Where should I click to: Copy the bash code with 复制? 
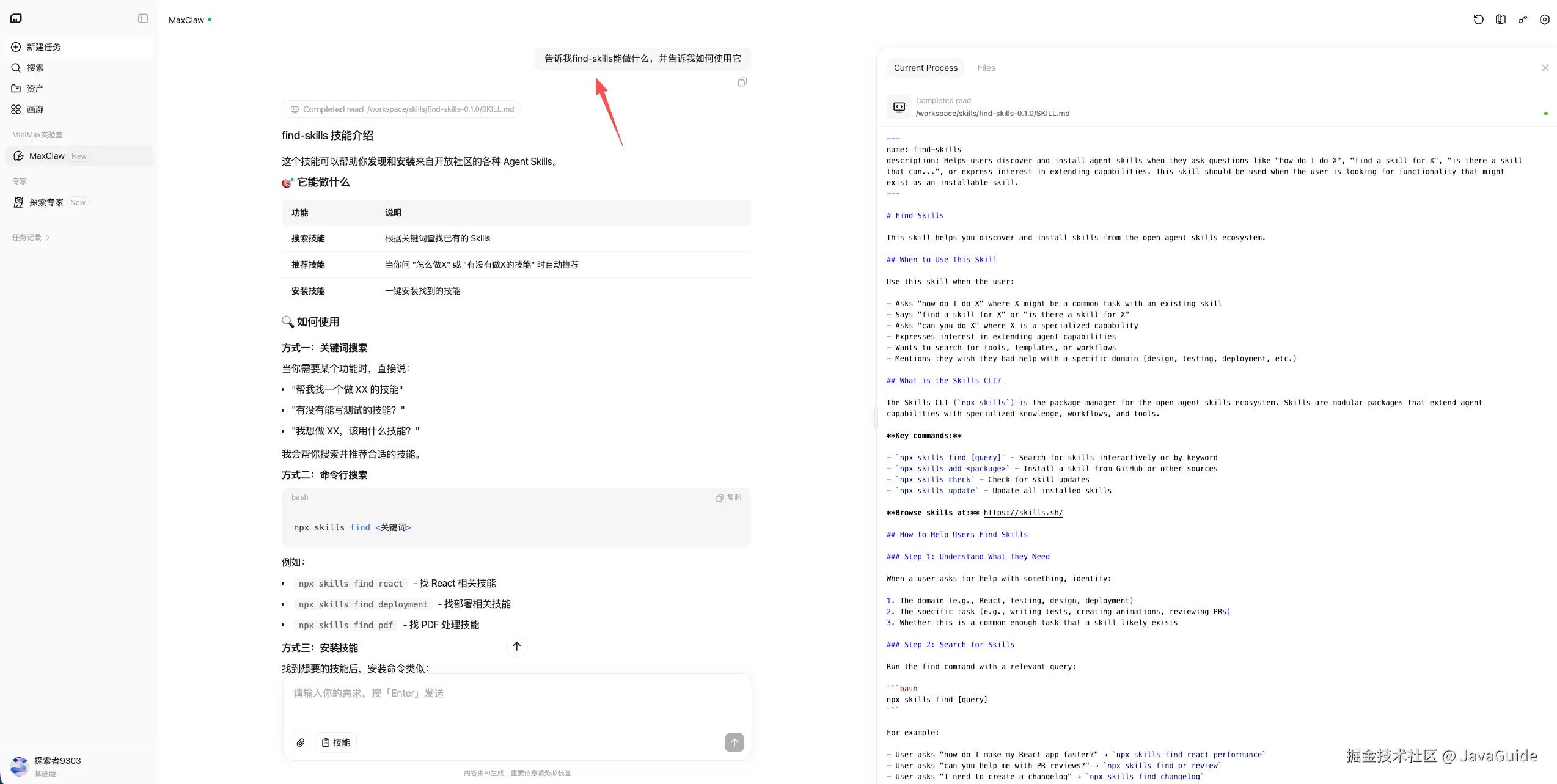coord(729,497)
